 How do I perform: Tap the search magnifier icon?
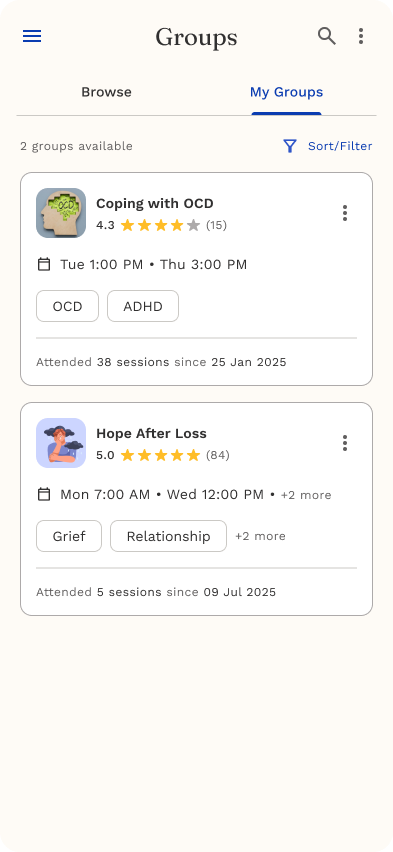coord(327,36)
